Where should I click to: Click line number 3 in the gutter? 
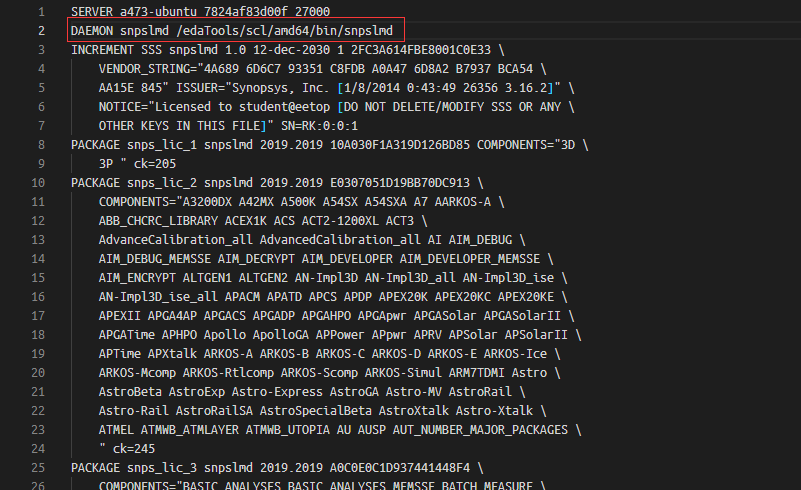tap(41, 50)
